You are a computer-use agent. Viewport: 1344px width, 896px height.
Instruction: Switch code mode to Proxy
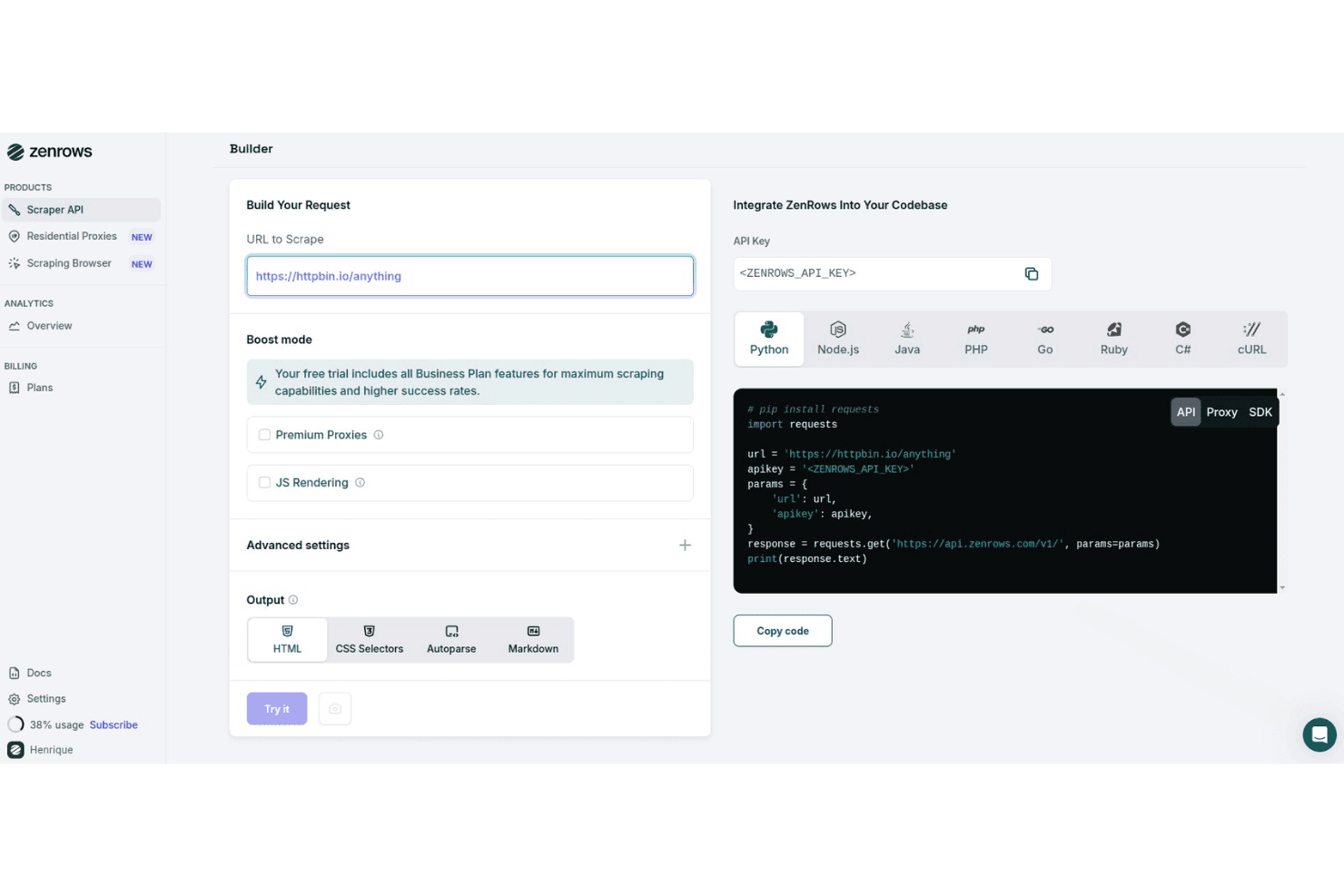tap(1222, 412)
